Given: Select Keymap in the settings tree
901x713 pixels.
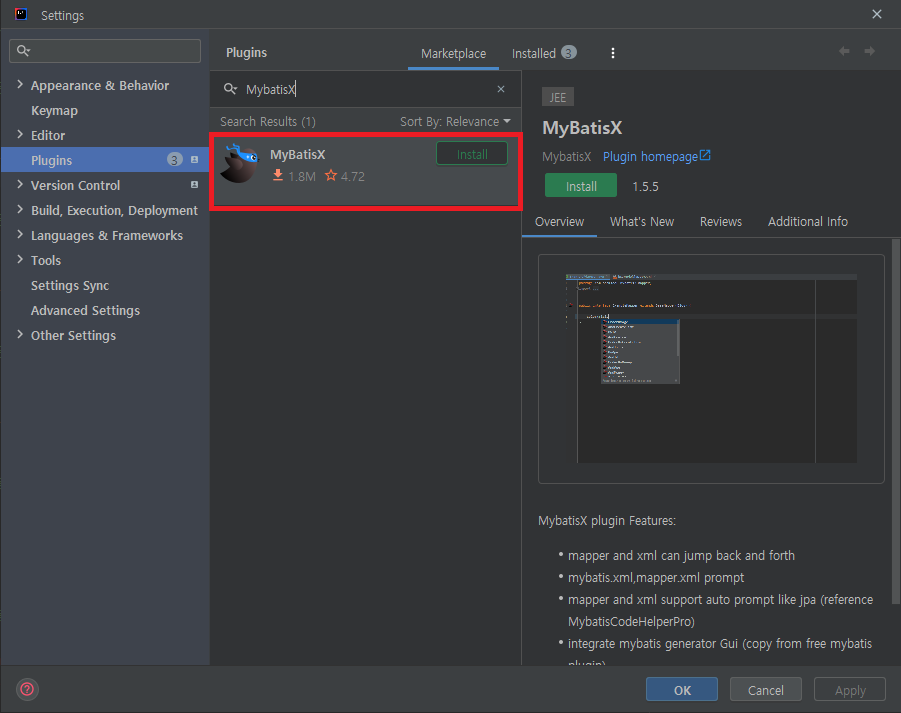Looking at the screenshot, I should (x=54, y=110).
